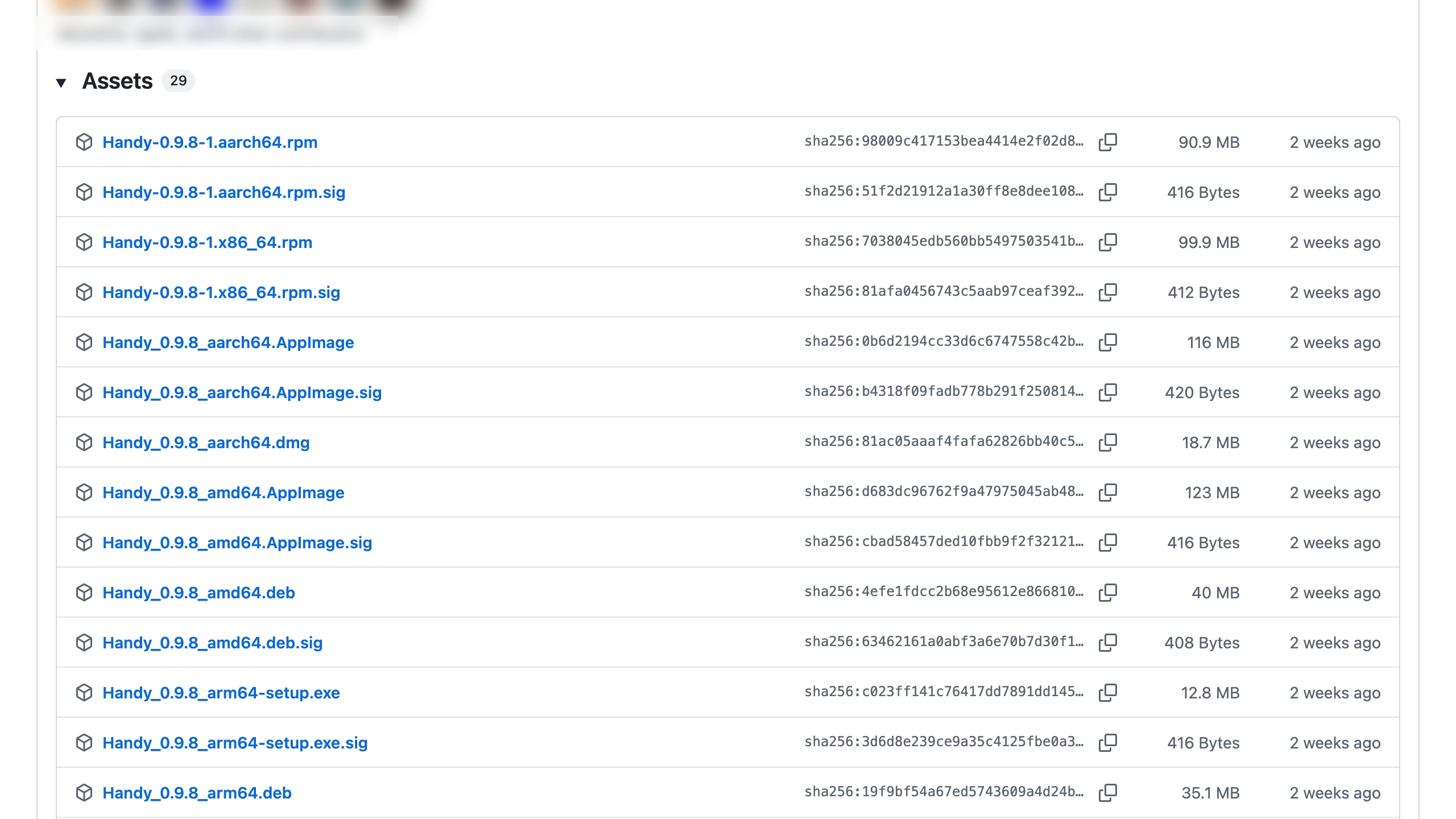Screen dimensions: 1456x819
Task: Copy sha256 for Handy_0.9.8_amd64.AppImage
Action: [1108, 493]
